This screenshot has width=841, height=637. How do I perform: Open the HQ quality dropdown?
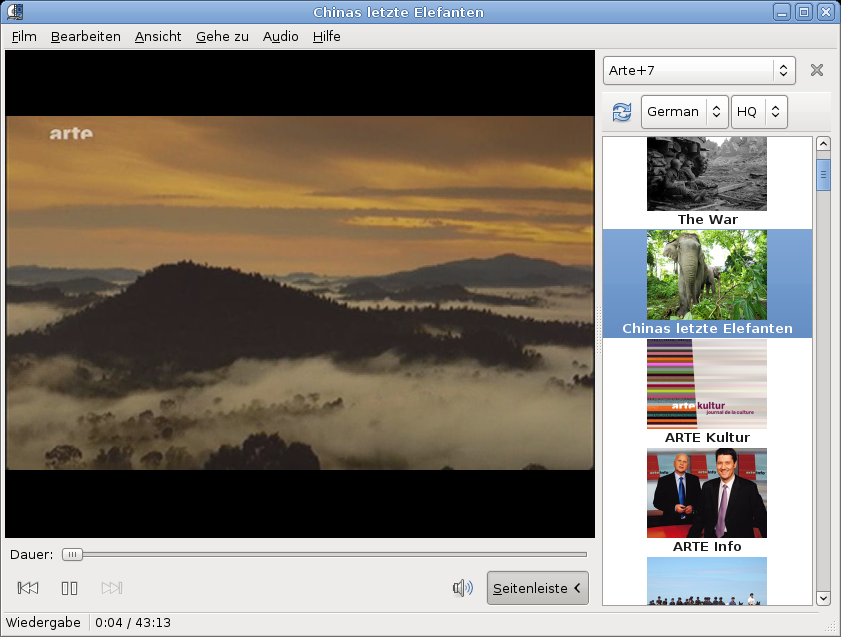(x=759, y=112)
